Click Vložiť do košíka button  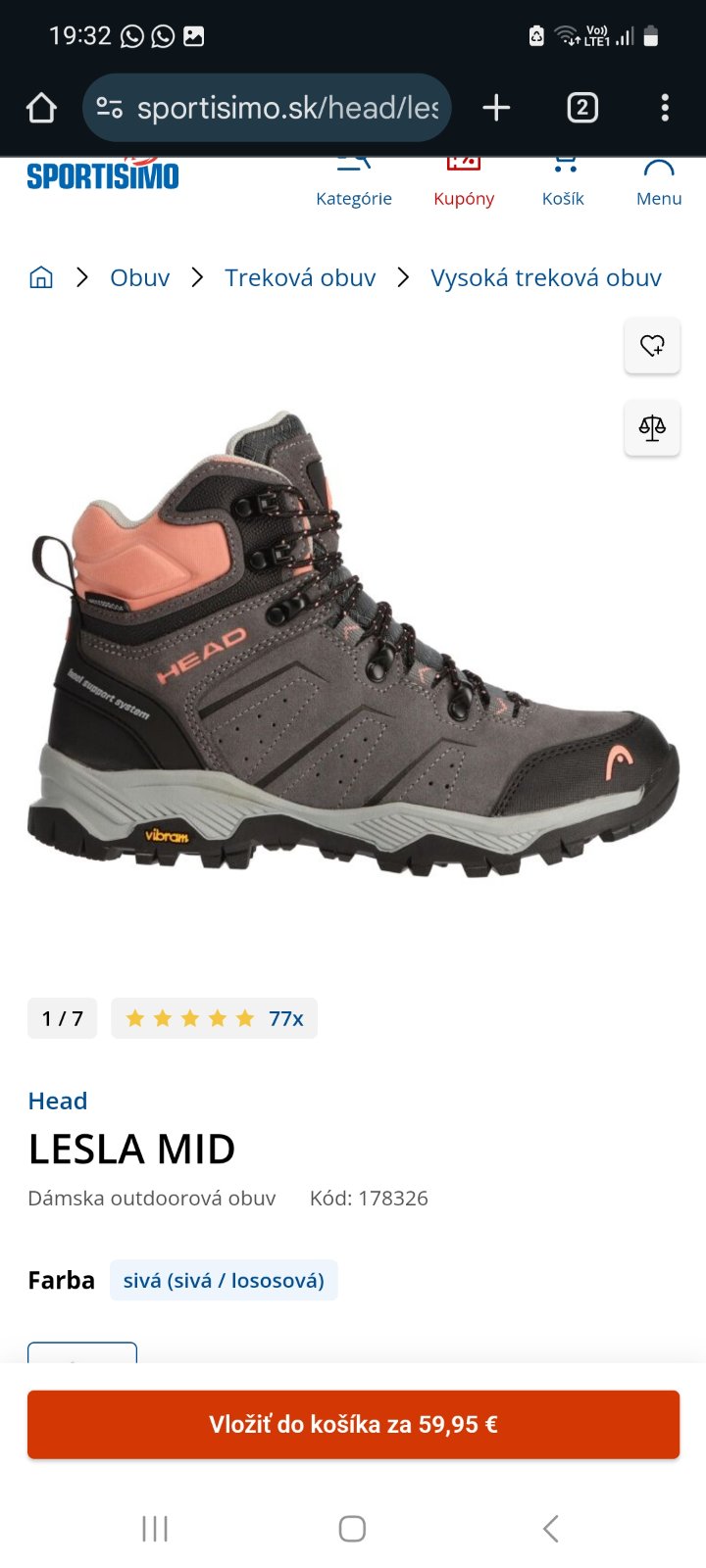[x=353, y=1424]
